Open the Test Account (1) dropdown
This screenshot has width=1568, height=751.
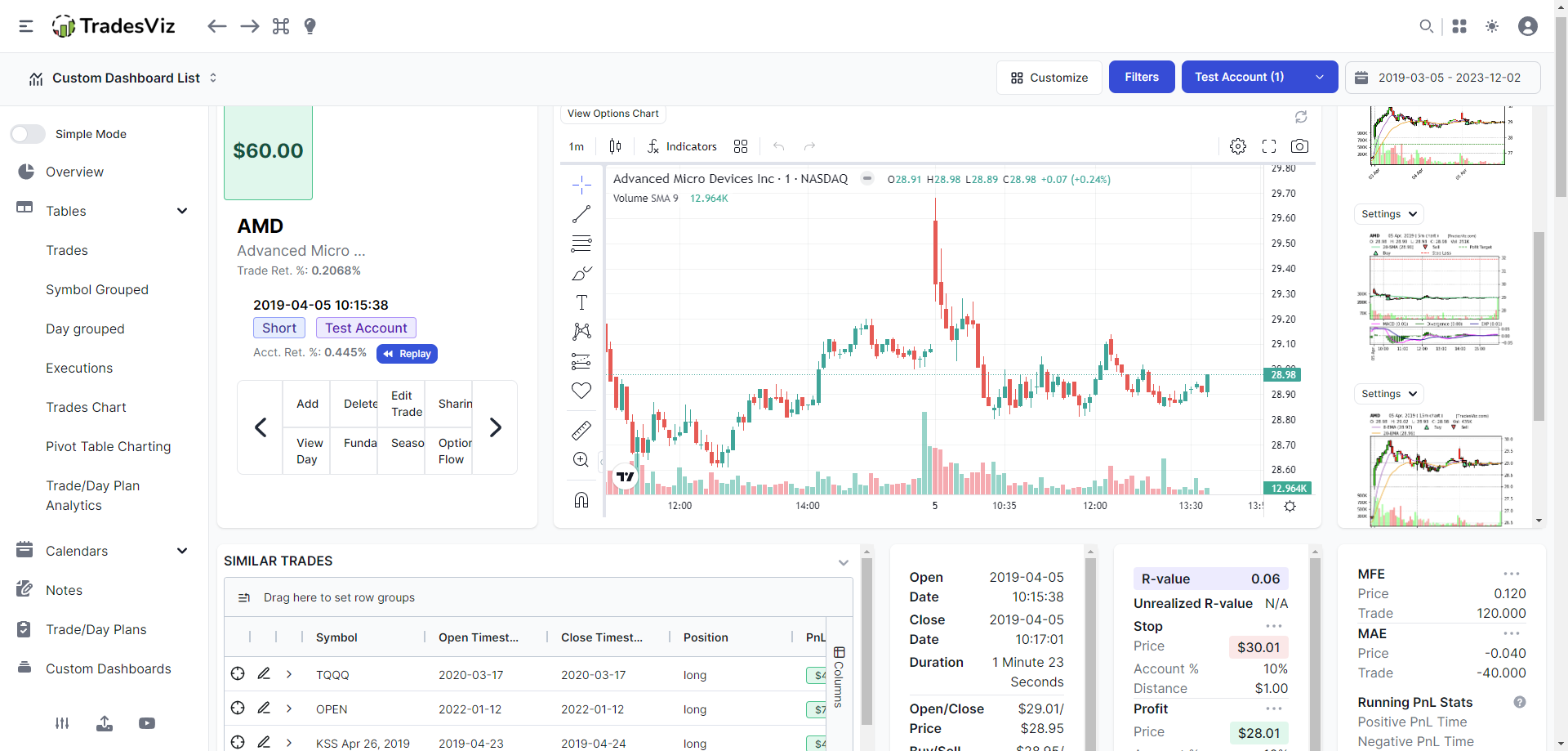1259,77
